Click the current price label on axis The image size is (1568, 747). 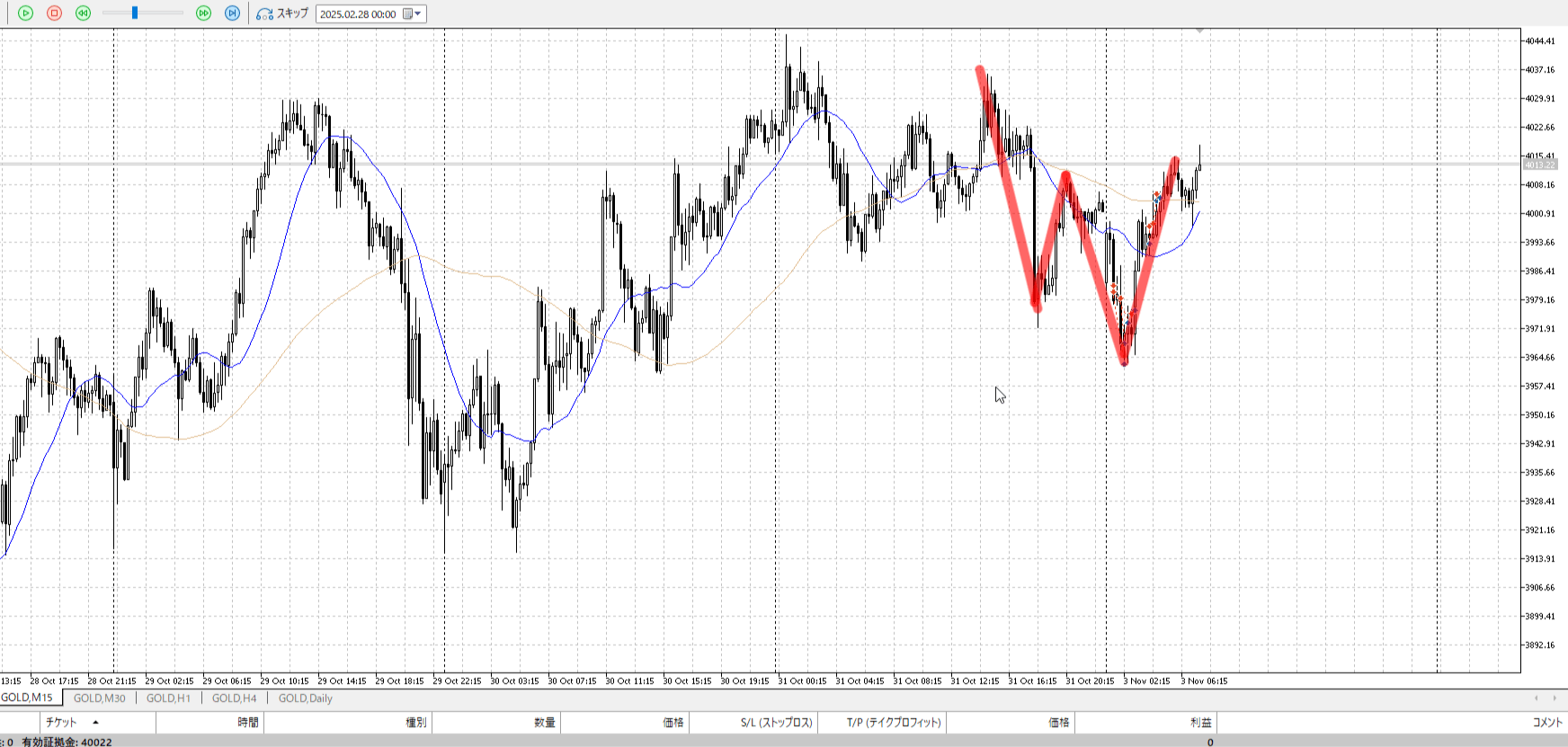point(1539,165)
